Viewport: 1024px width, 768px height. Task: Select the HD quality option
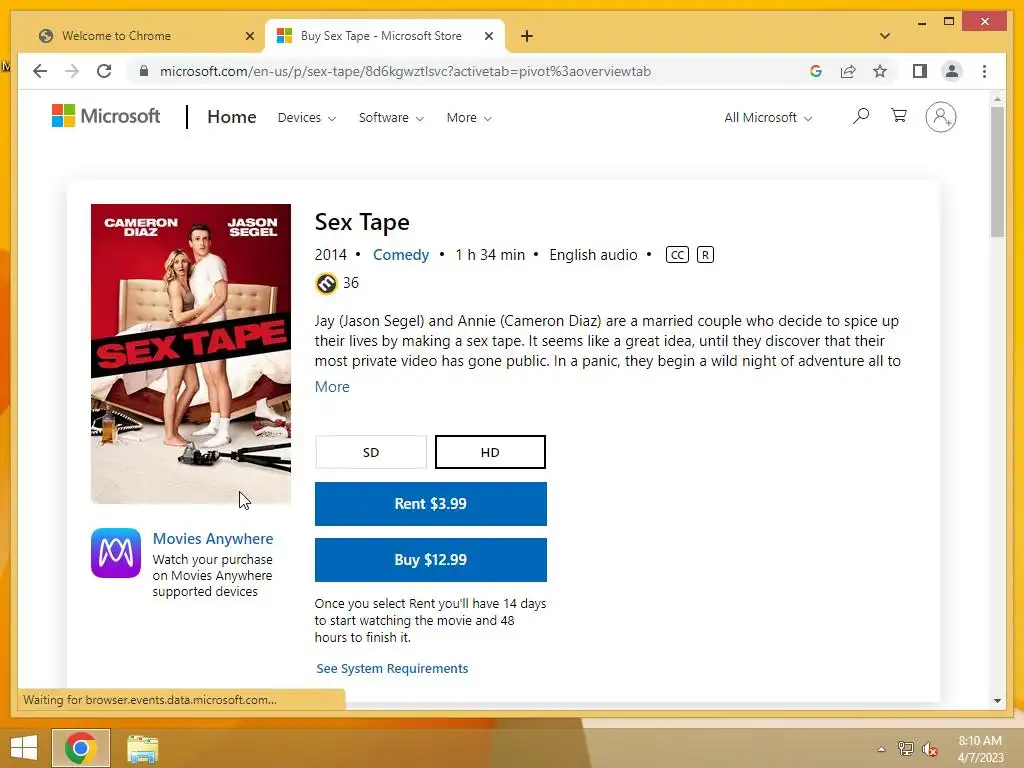[490, 452]
